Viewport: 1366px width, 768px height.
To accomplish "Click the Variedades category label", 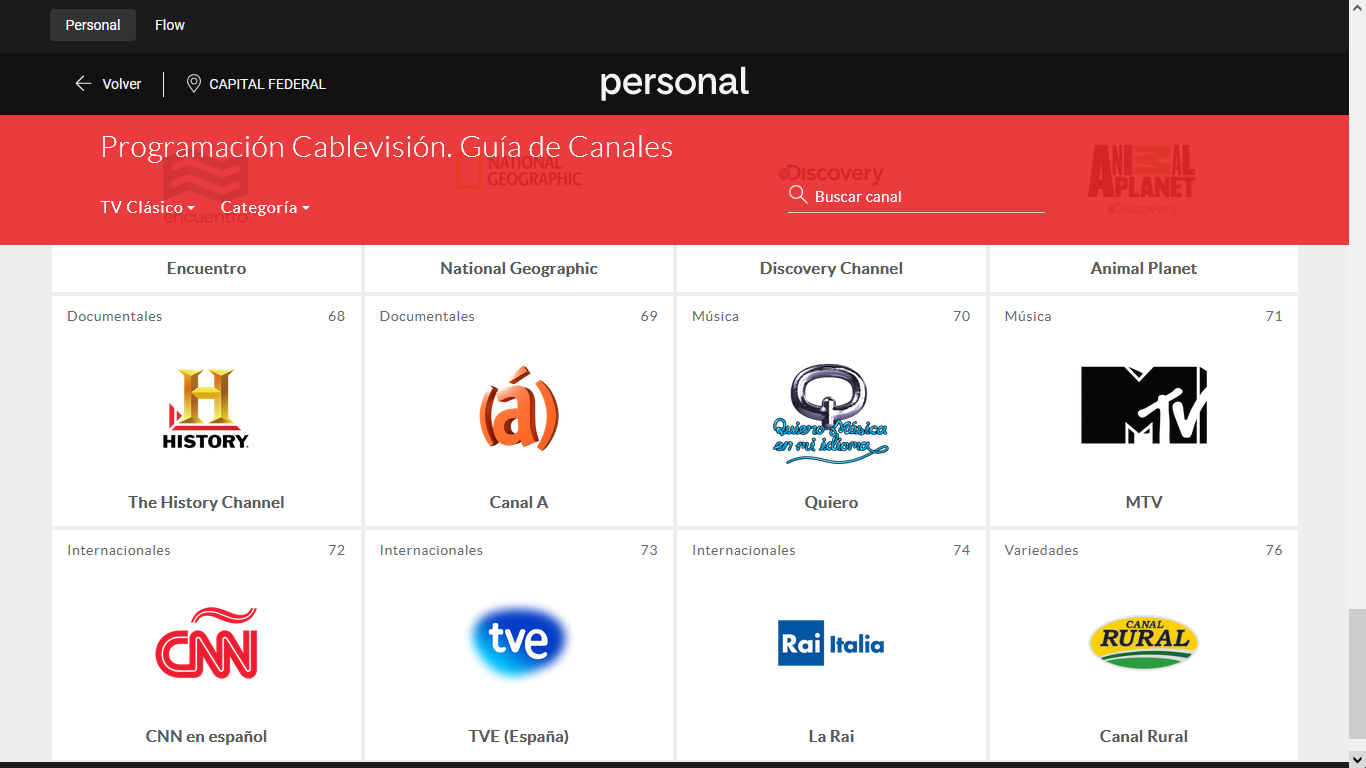I will tap(1041, 550).
